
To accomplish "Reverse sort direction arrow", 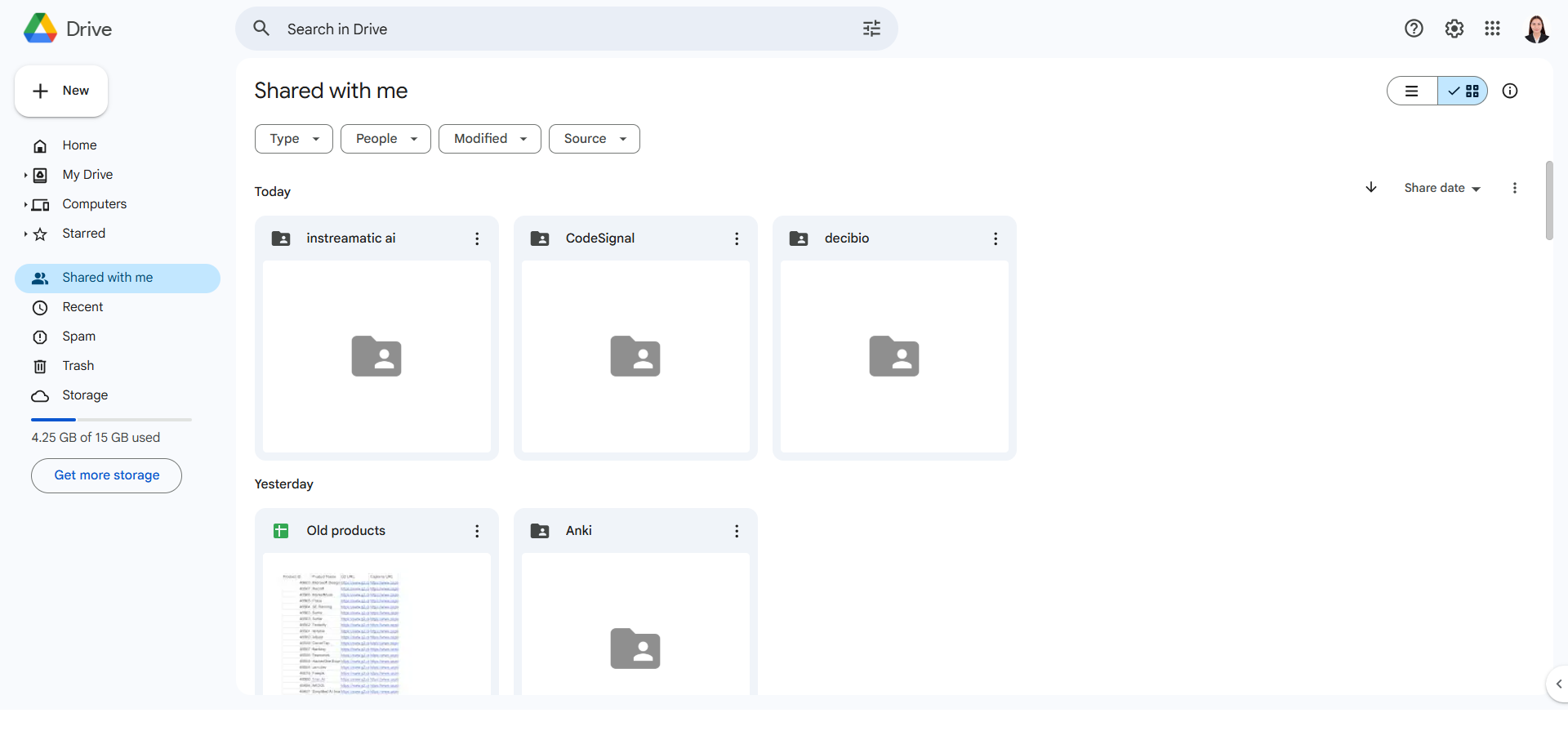I will (x=1371, y=188).
